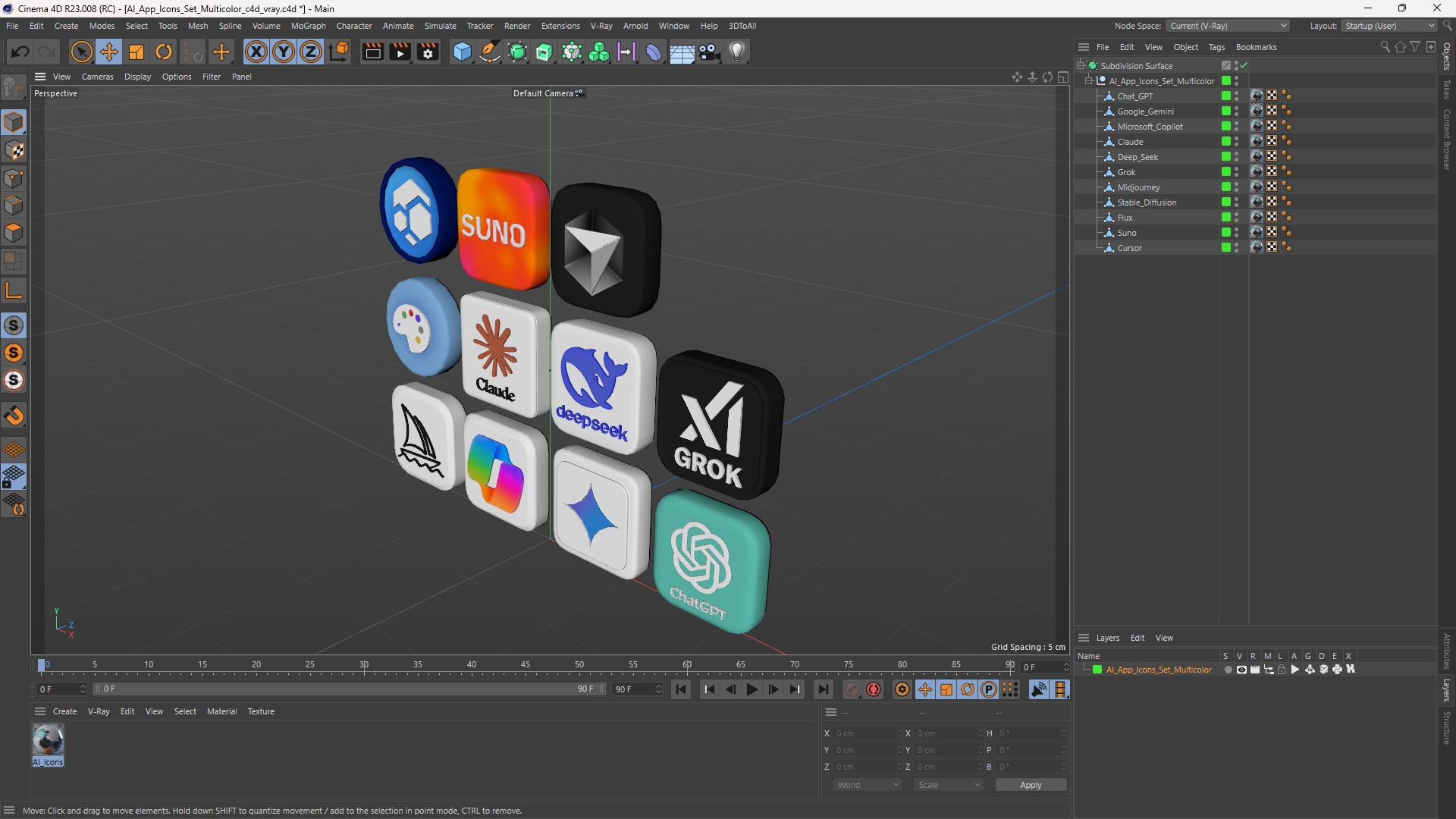Click the Axis mode L-shaped icon

pos(14,290)
